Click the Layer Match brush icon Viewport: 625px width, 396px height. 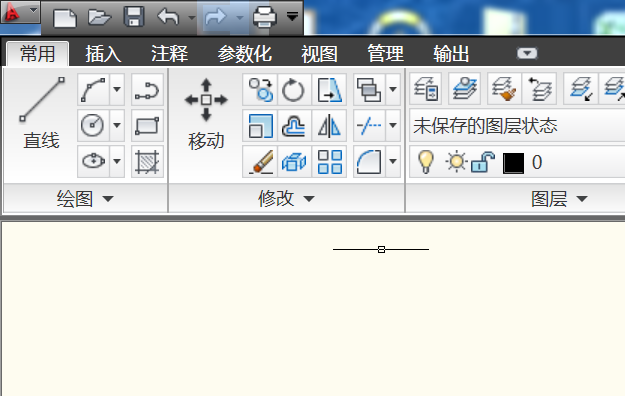[x=504, y=89]
